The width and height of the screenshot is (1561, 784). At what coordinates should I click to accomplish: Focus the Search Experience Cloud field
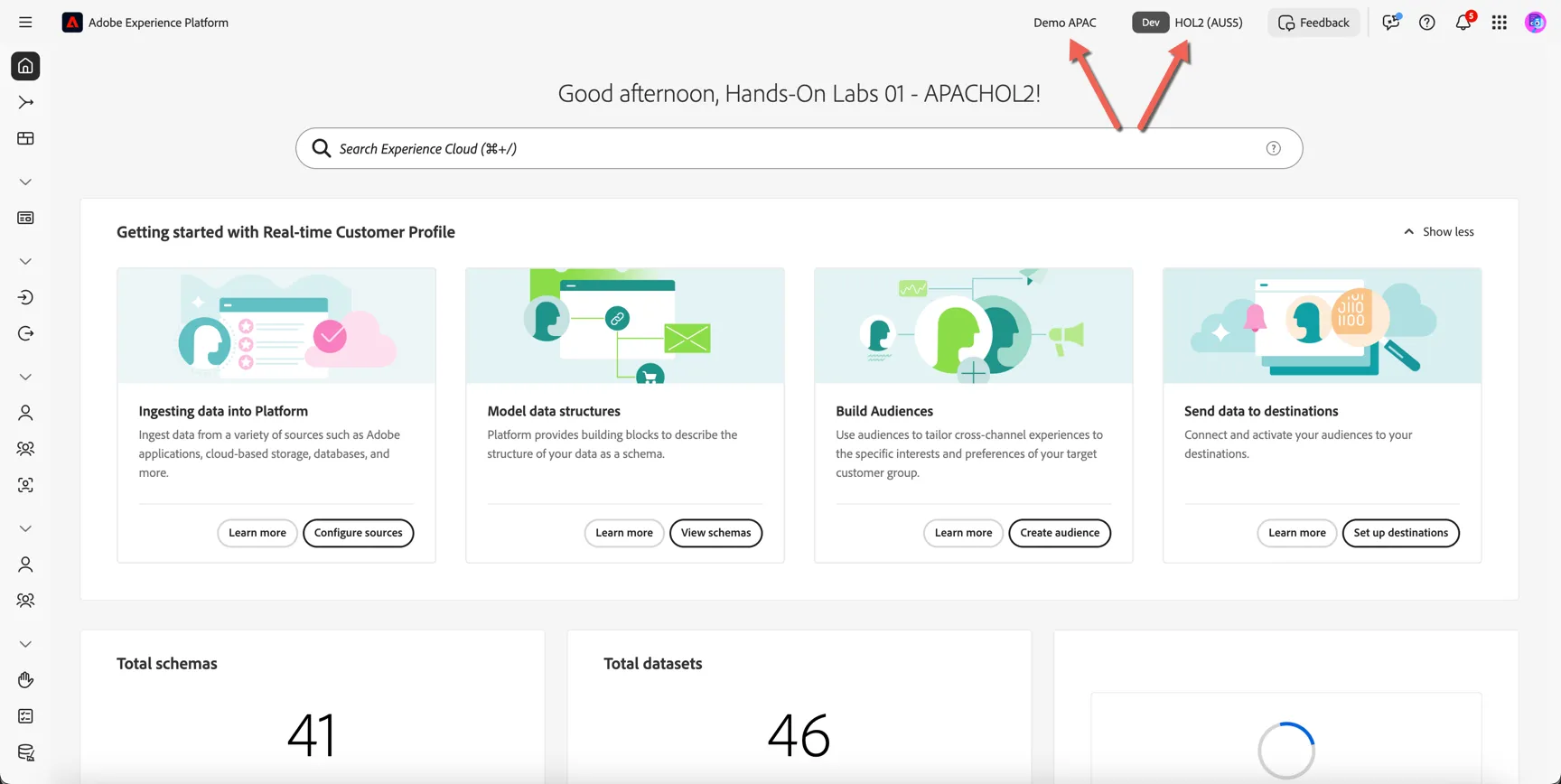799,148
